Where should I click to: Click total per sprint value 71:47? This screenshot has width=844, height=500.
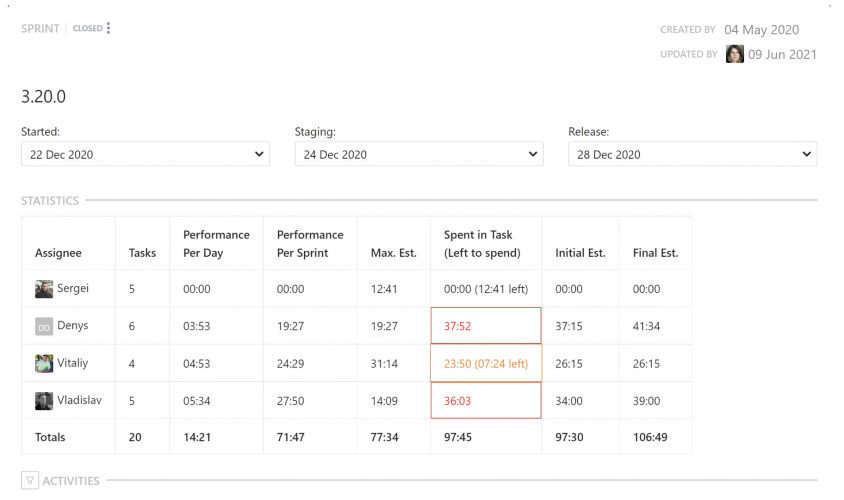pyautogui.click(x=291, y=437)
